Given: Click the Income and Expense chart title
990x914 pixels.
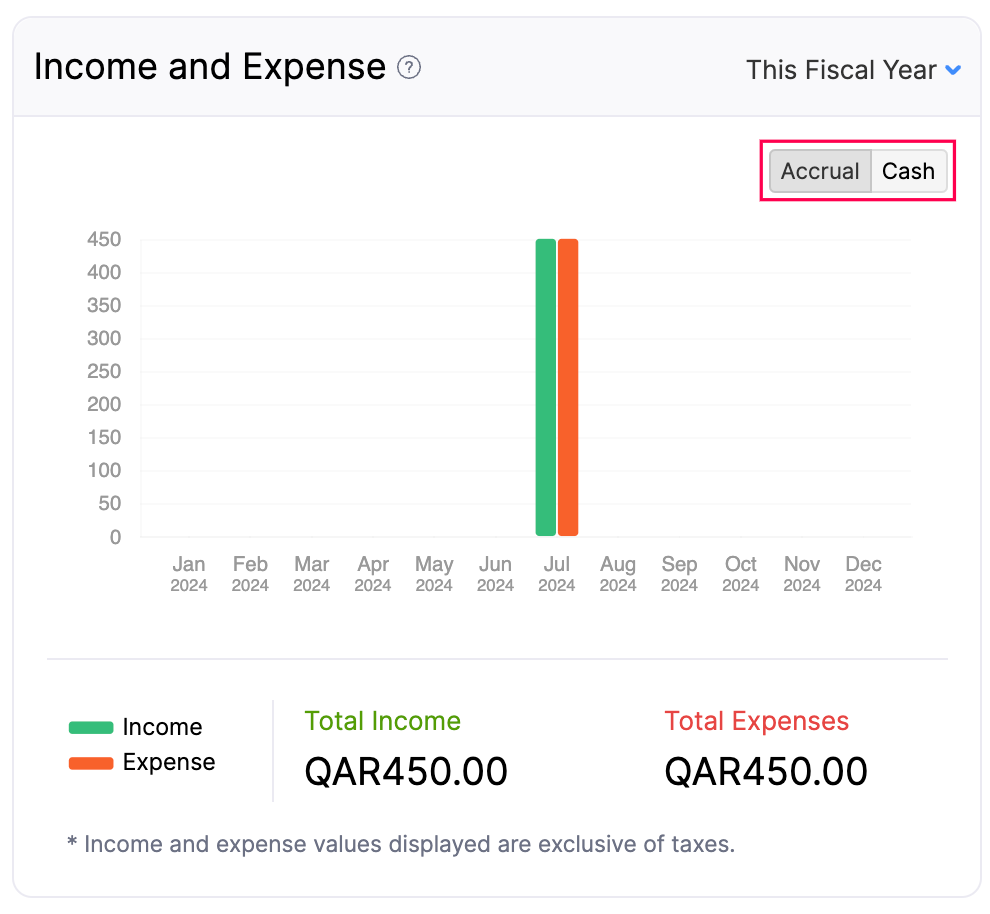Looking at the screenshot, I should (x=209, y=66).
